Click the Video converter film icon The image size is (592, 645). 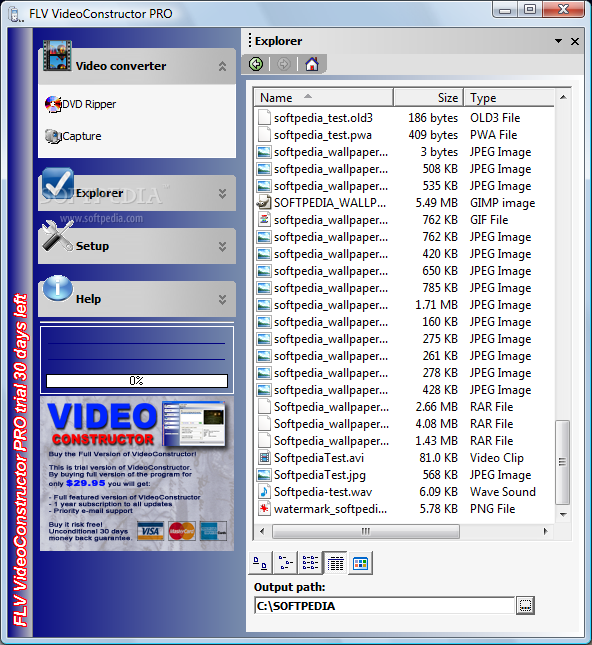(x=57, y=56)
